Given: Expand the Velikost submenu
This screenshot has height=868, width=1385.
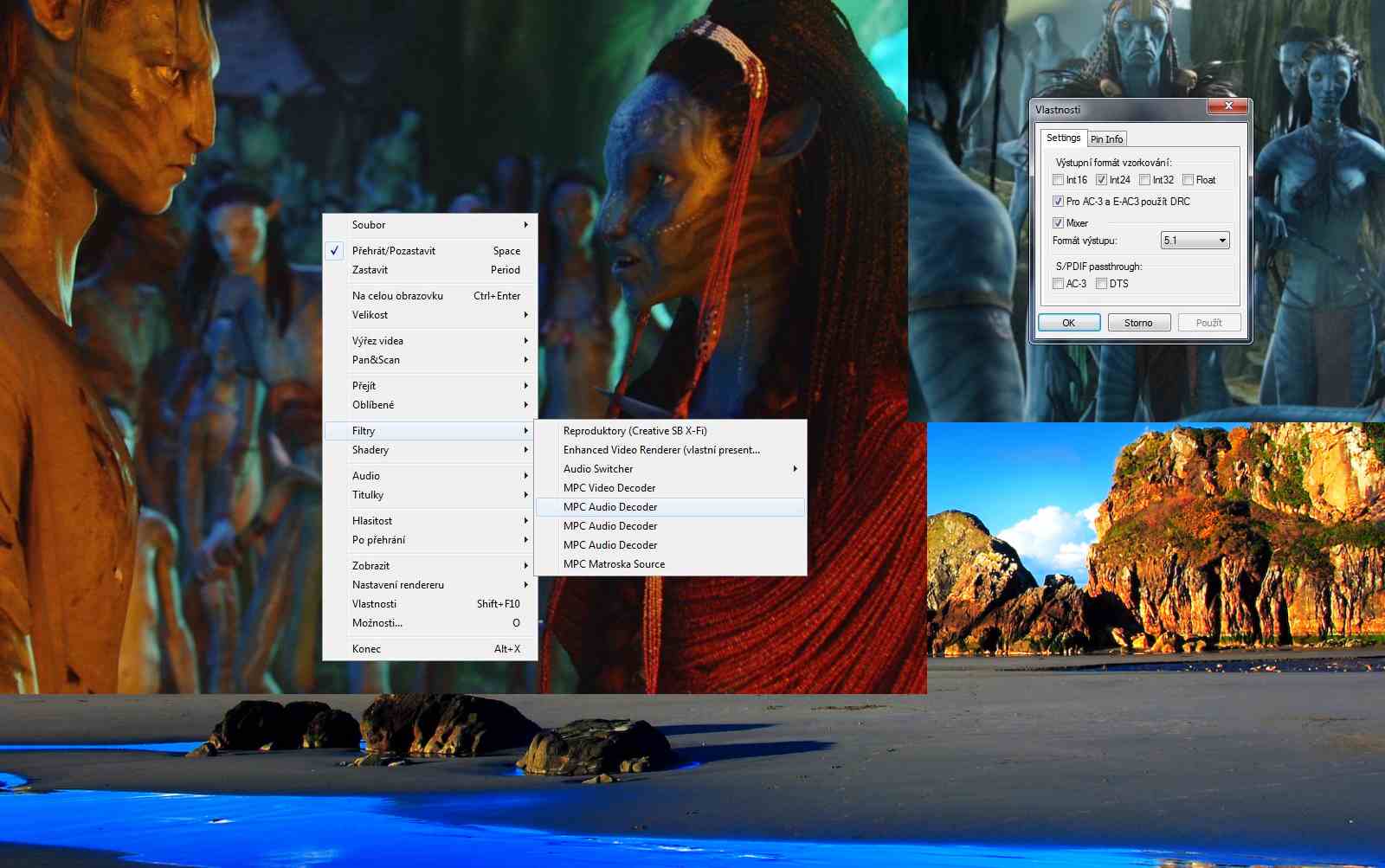Looking at the screenshot, I should (x=430, y=315).
